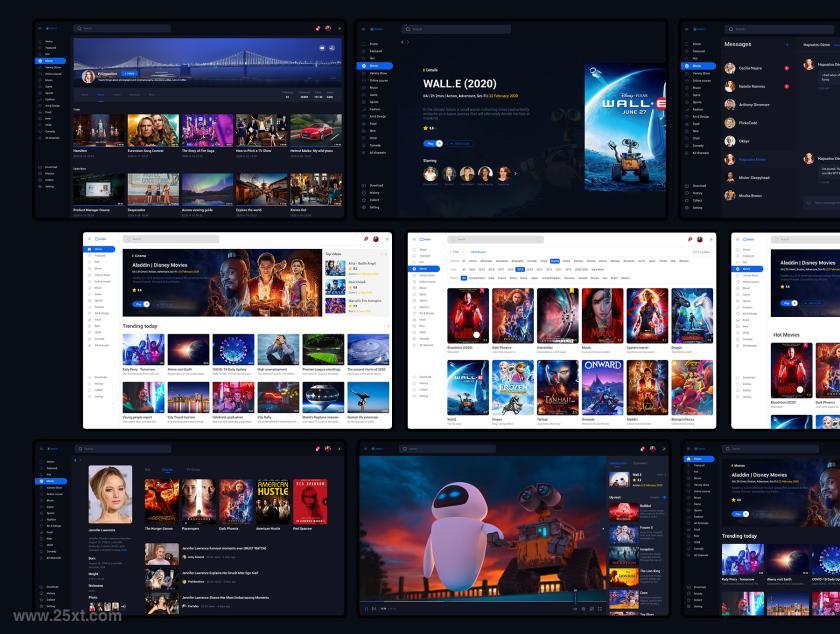The image size is (840, 634).
Task: Switch to highlighted Movies tab in actor screen
Action: pyautogui.click(x=168, y=470)
